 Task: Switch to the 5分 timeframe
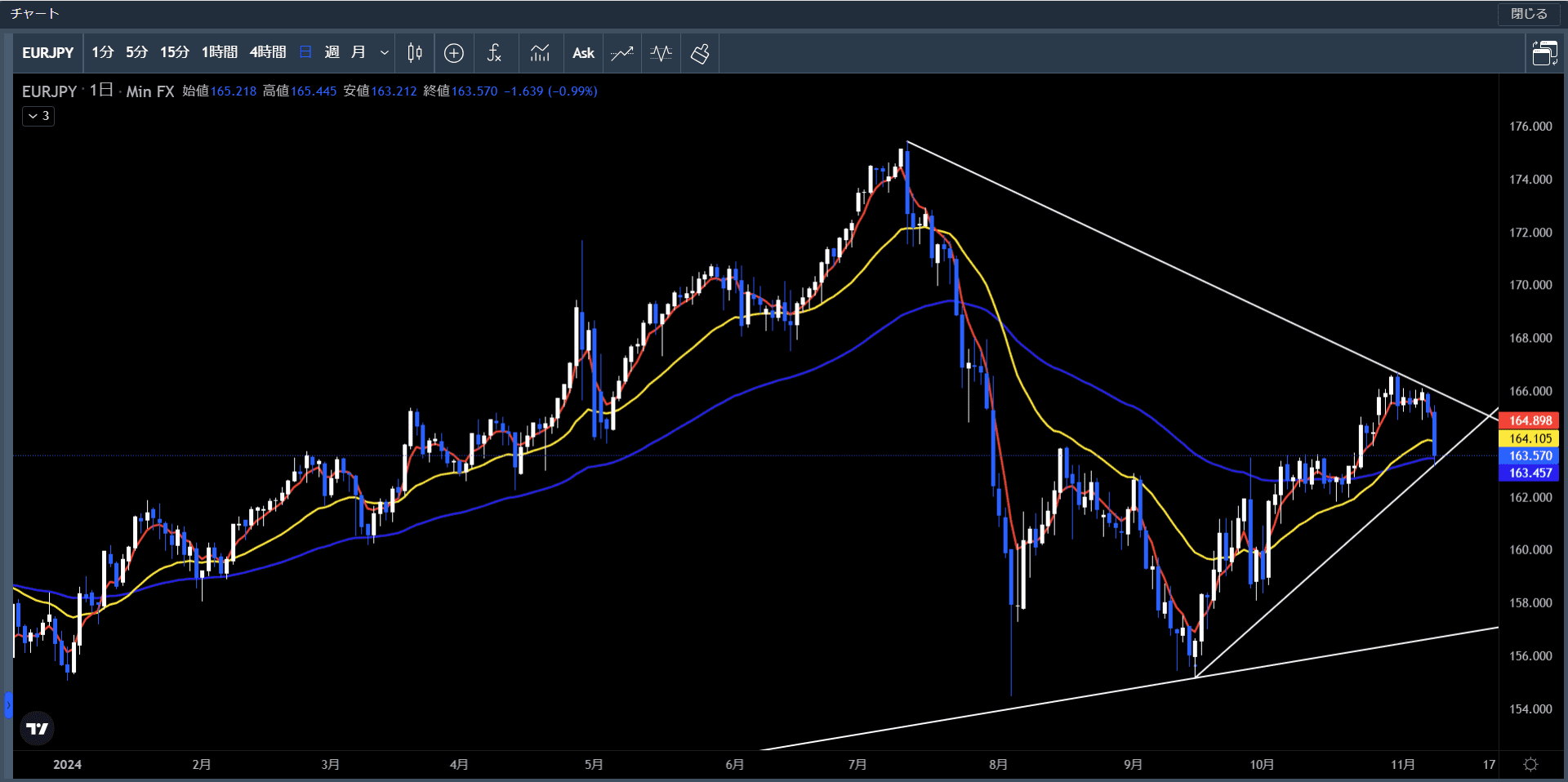click(136, 53)
